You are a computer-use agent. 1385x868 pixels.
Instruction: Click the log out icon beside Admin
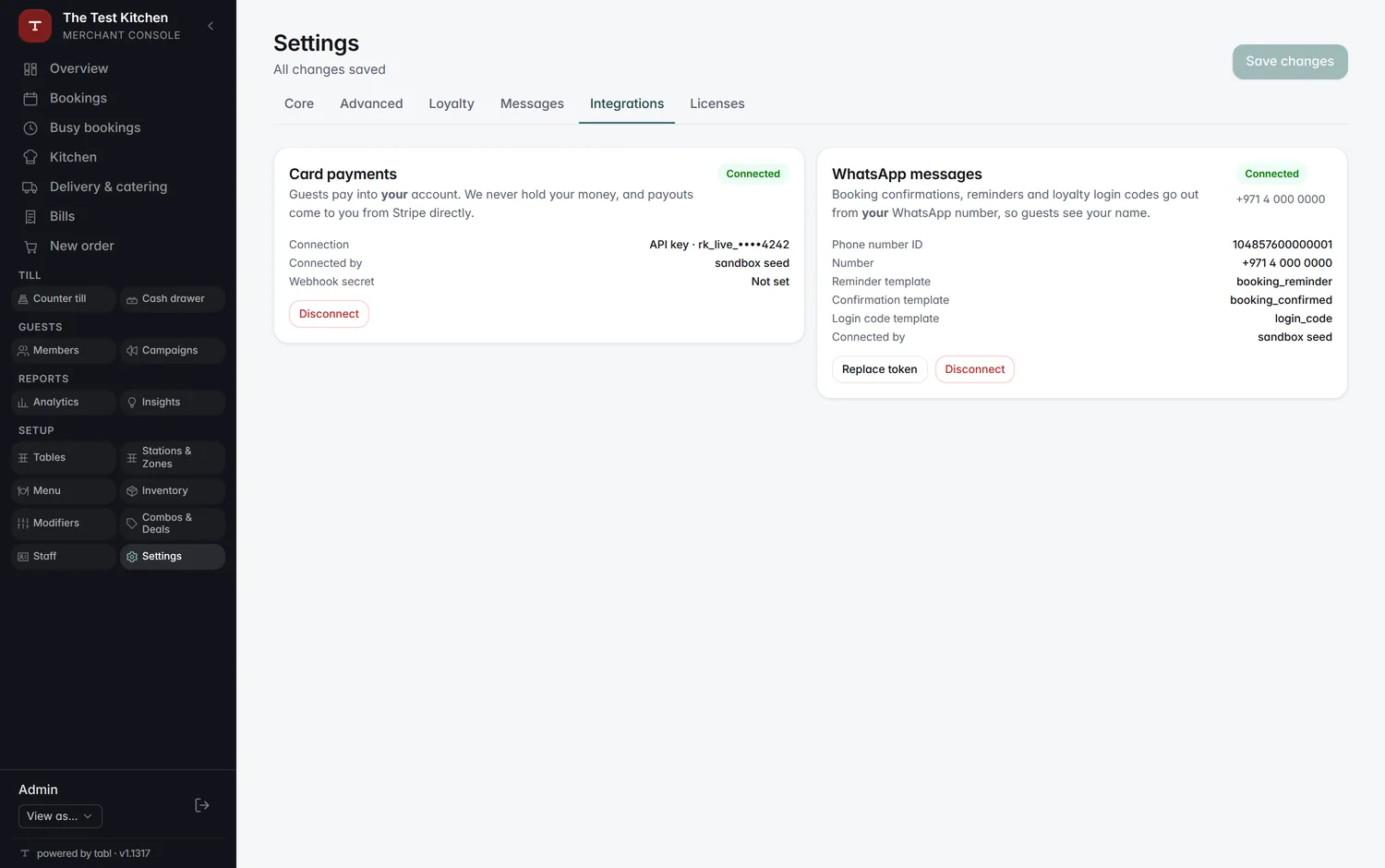(x=202, y=805)
